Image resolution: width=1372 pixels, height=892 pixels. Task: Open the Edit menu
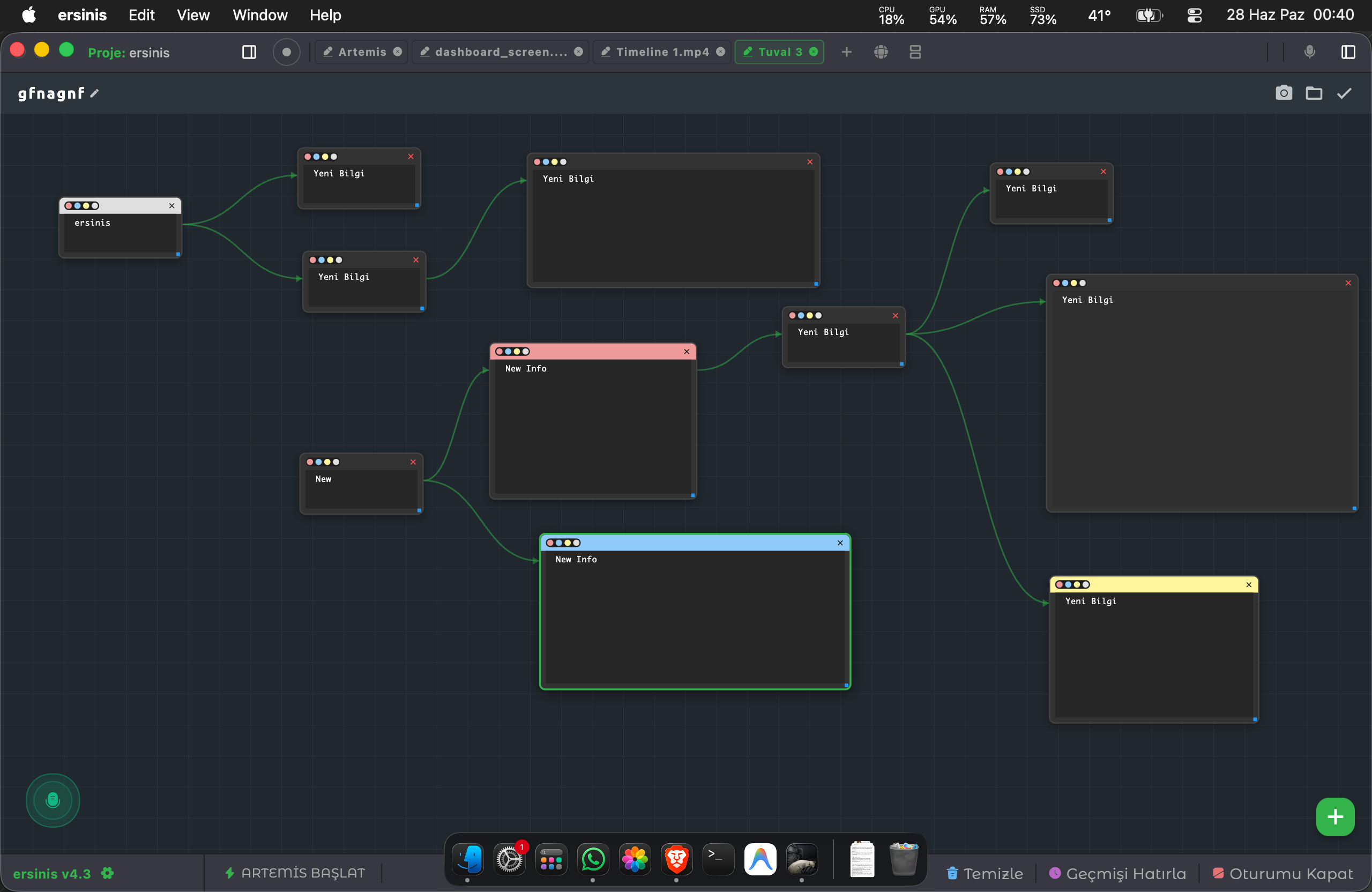pyautogui.click(x=141, y=15)
